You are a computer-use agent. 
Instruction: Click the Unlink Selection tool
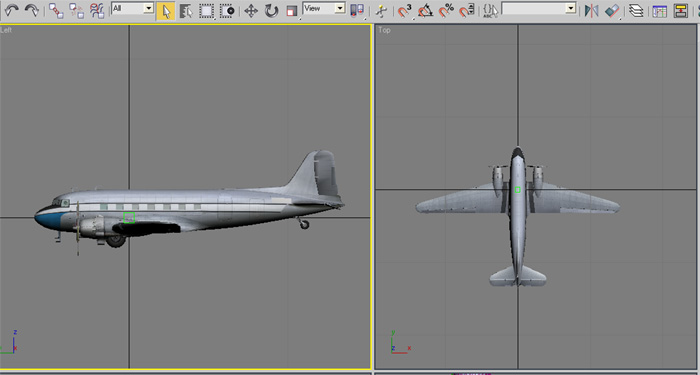point(77,10)
